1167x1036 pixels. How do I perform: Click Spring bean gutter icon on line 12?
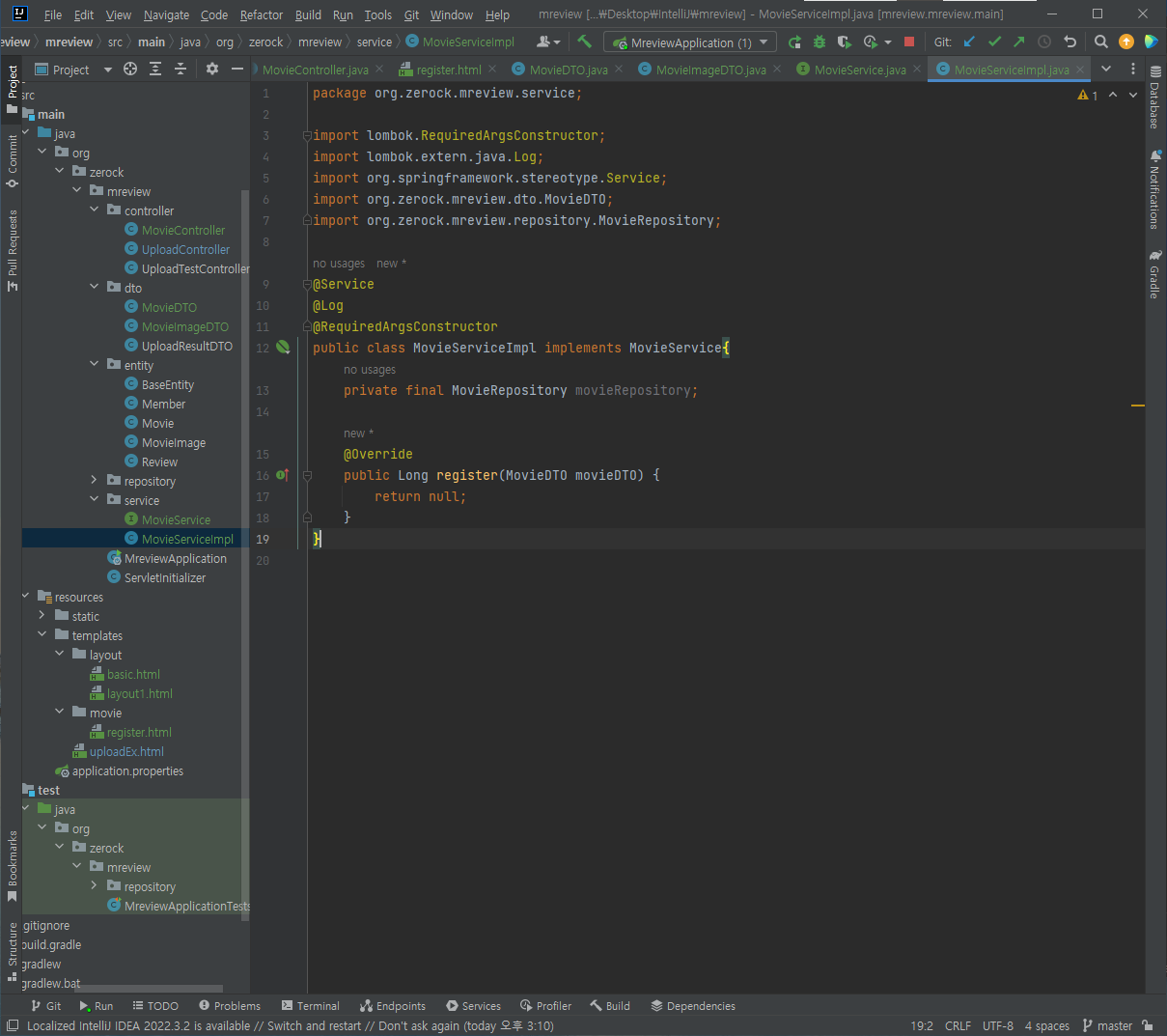[x=283, y=347]
